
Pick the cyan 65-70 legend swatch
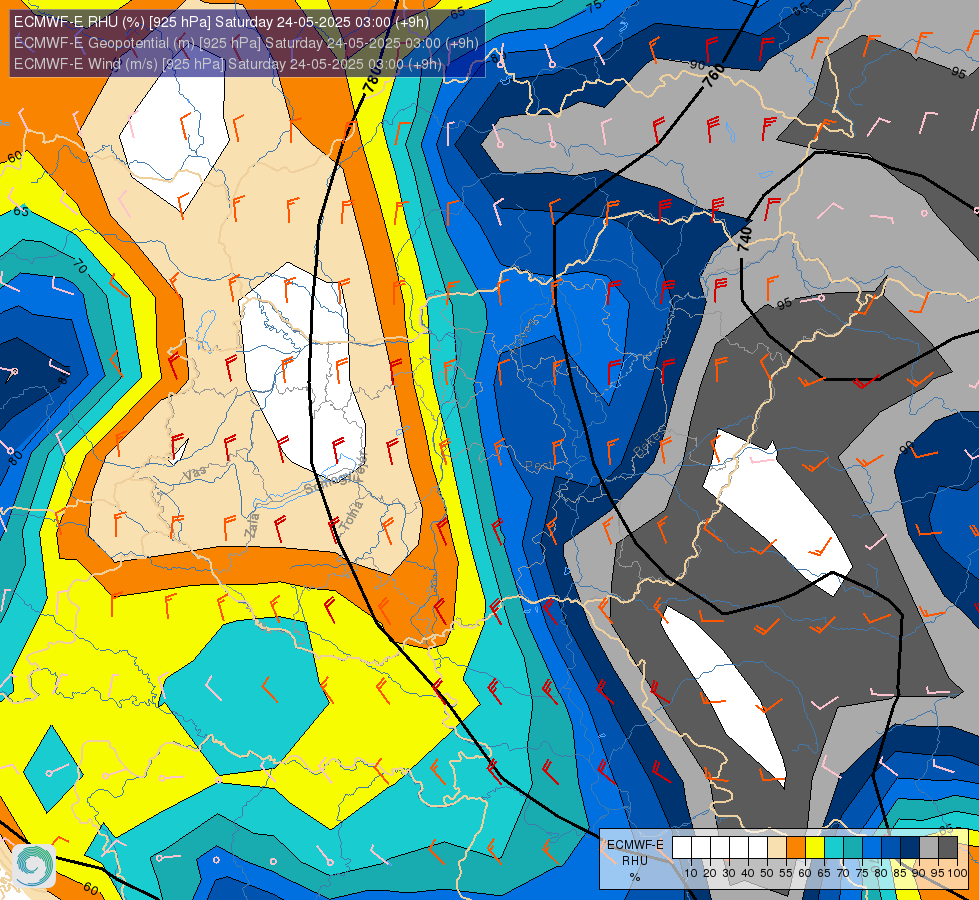[834, 848]
